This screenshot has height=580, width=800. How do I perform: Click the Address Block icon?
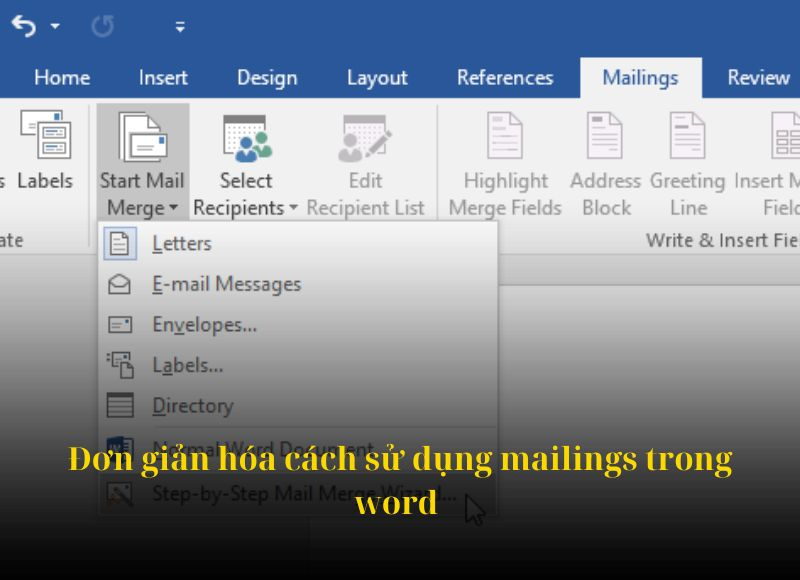[605, 135]
